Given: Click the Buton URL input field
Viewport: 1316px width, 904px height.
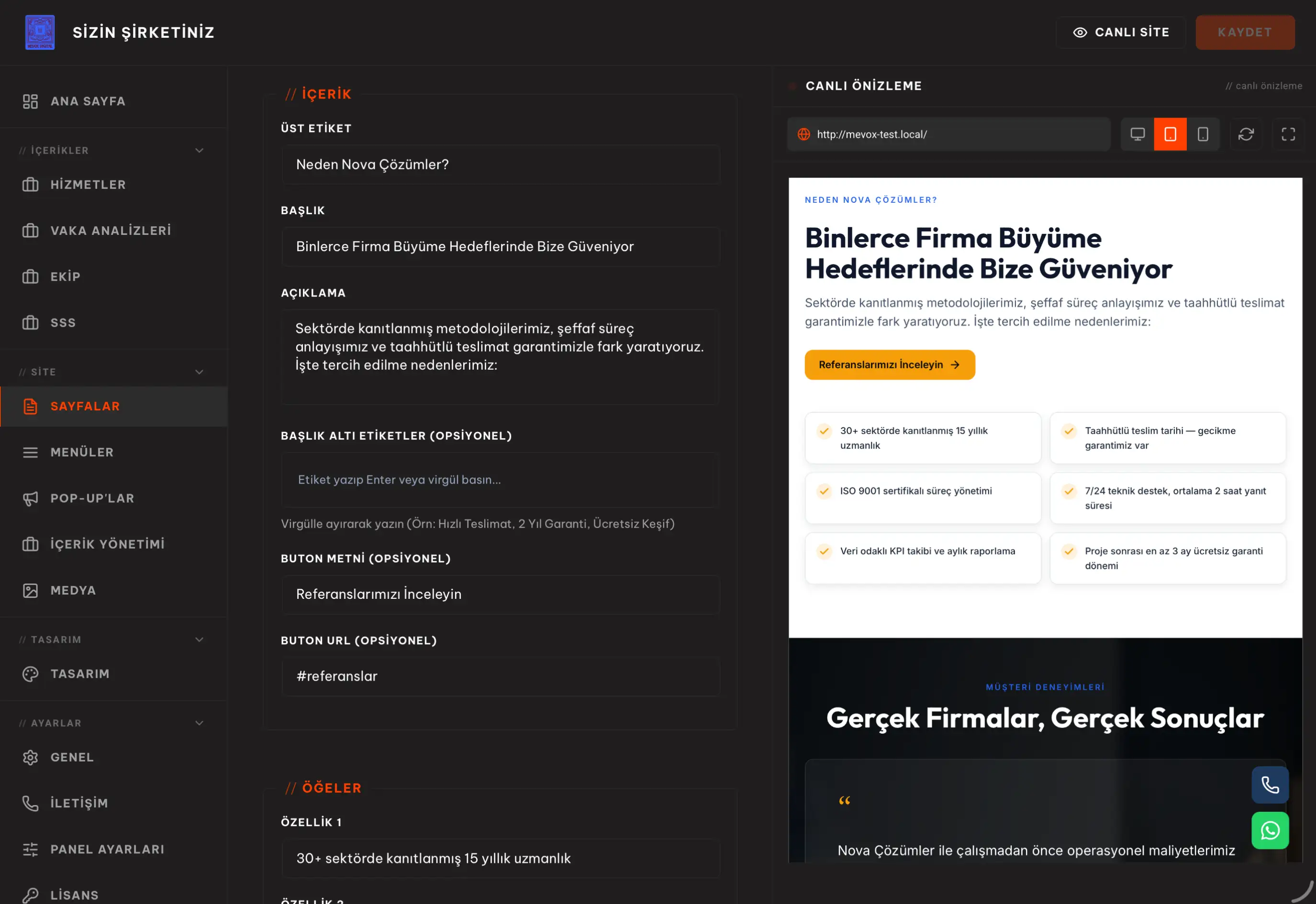Looking at the screenshot, I should click(501, 676).
